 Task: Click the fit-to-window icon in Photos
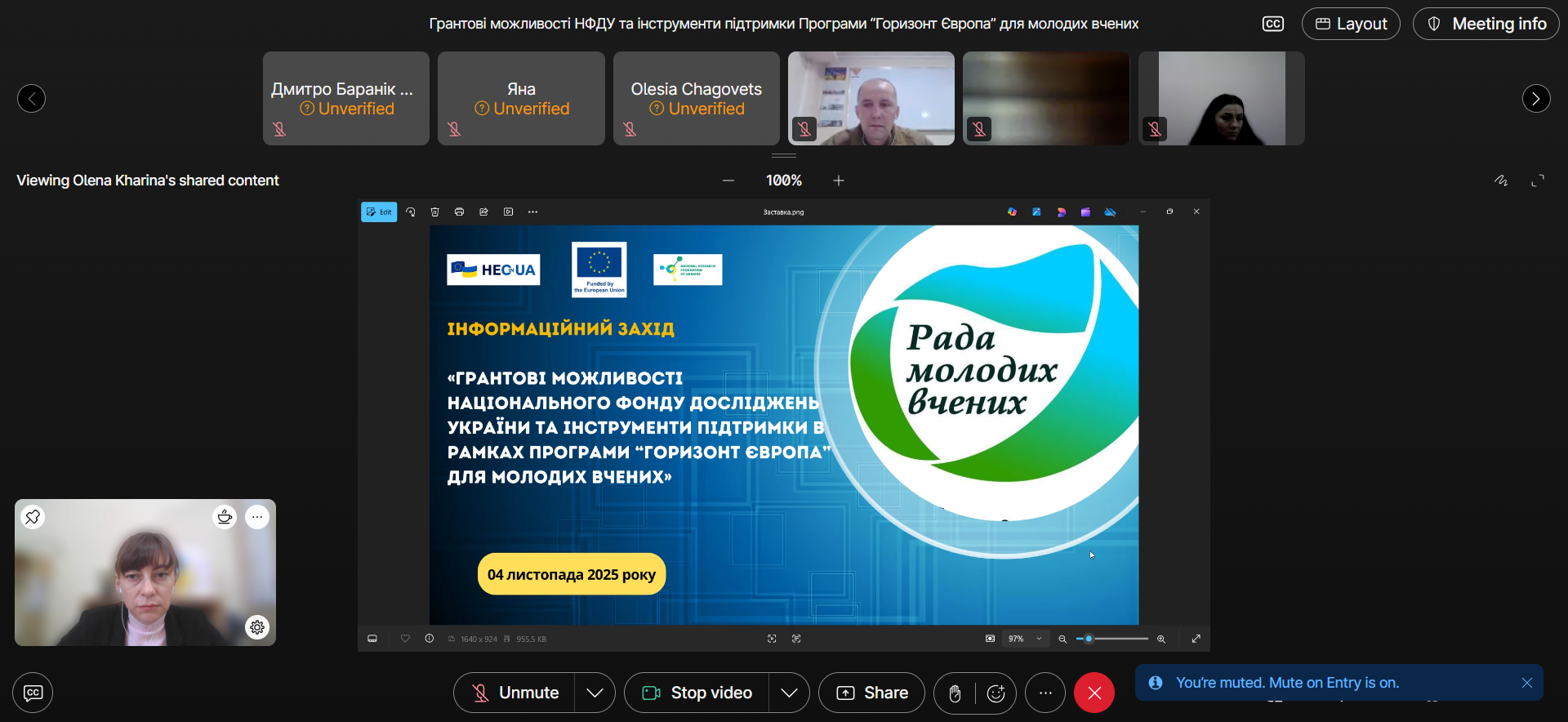pyautogui.click(x=990, y=639)
